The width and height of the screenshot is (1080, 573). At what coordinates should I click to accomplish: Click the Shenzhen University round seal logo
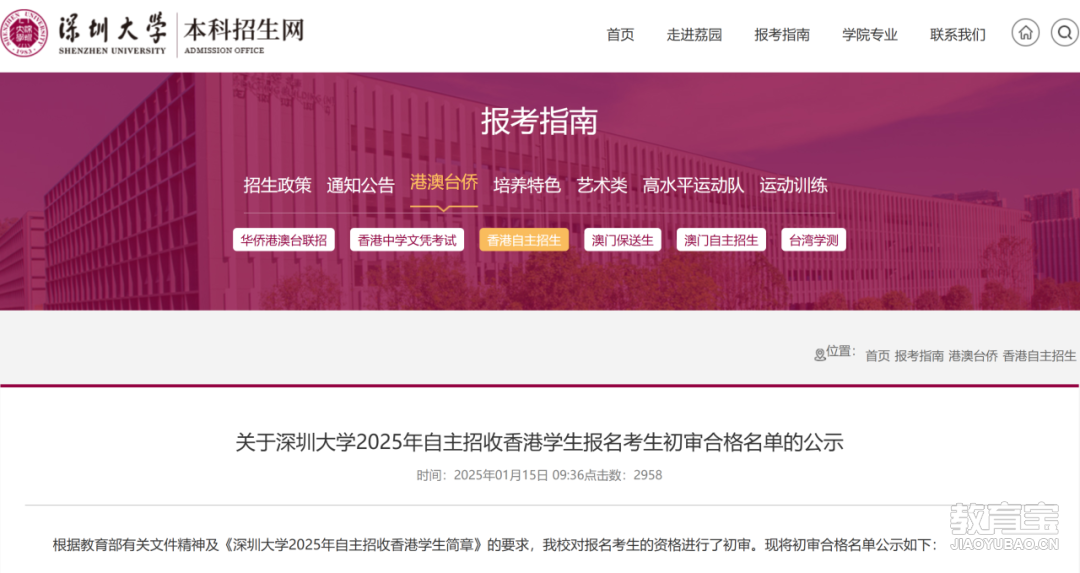coord(24,32)
